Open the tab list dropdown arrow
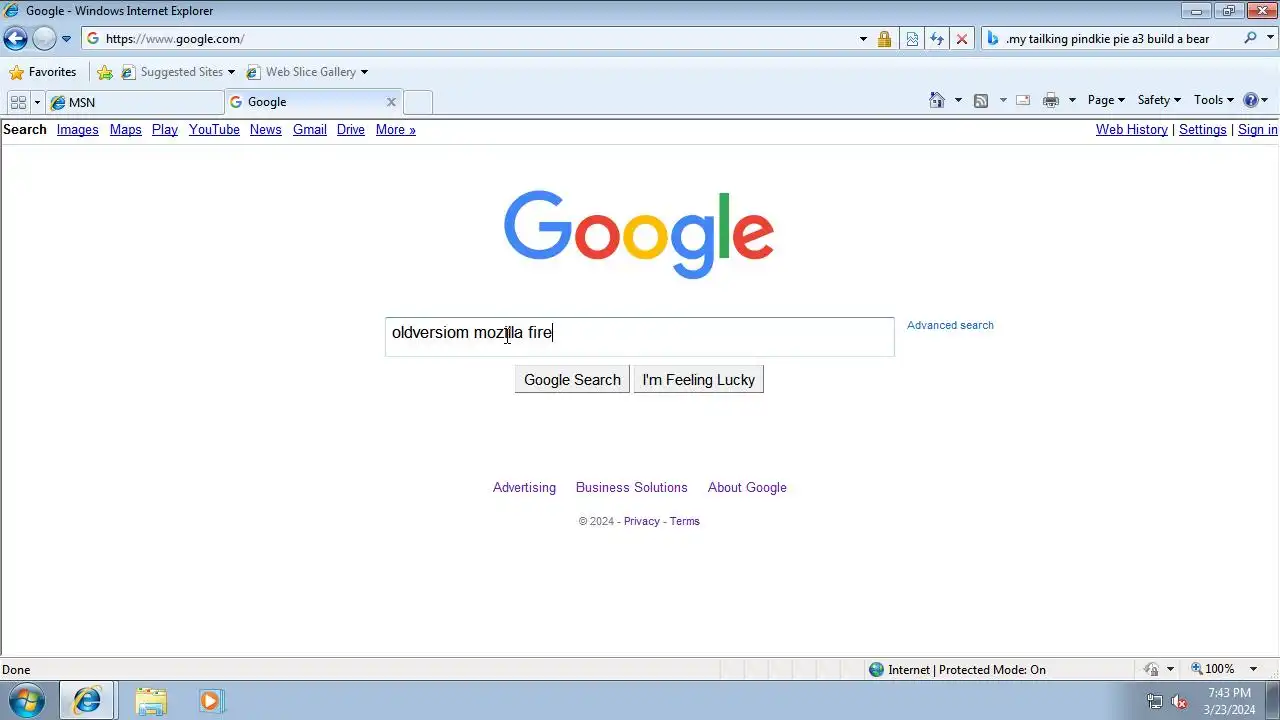Image resolution: width=1280 pixels, height=720 pixels. pyautogui.click(x=37, y=102)
